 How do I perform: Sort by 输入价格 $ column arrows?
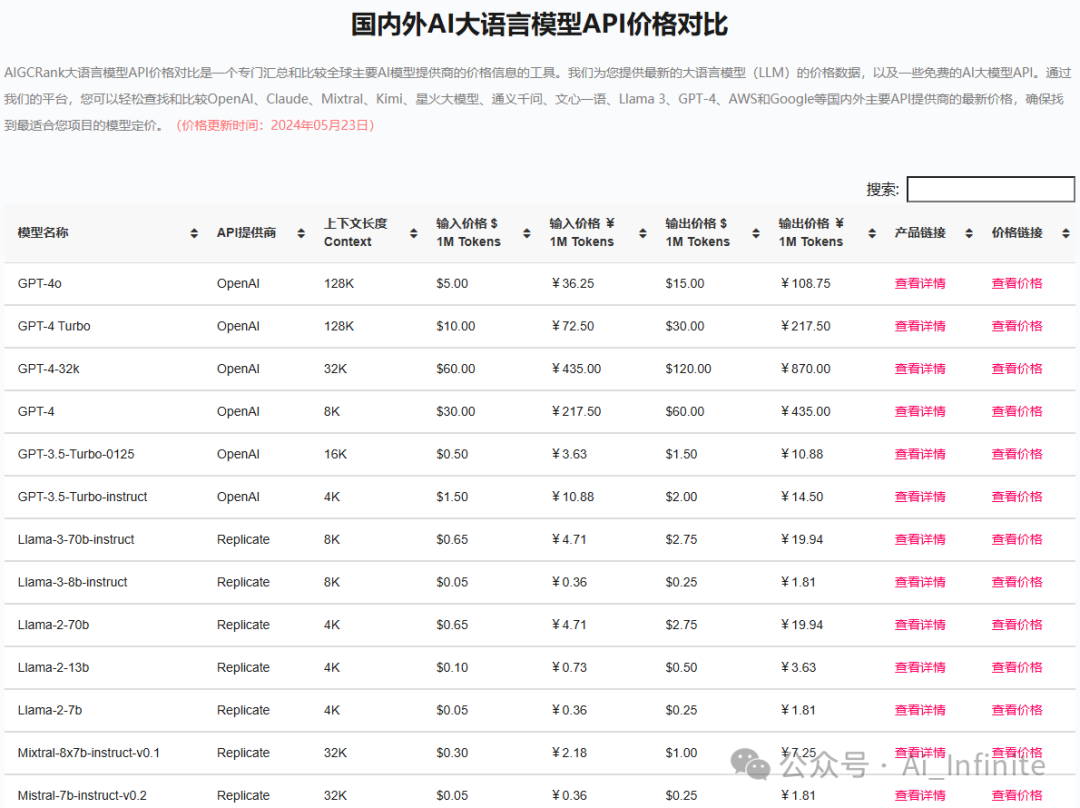click(x=527, y=234)
